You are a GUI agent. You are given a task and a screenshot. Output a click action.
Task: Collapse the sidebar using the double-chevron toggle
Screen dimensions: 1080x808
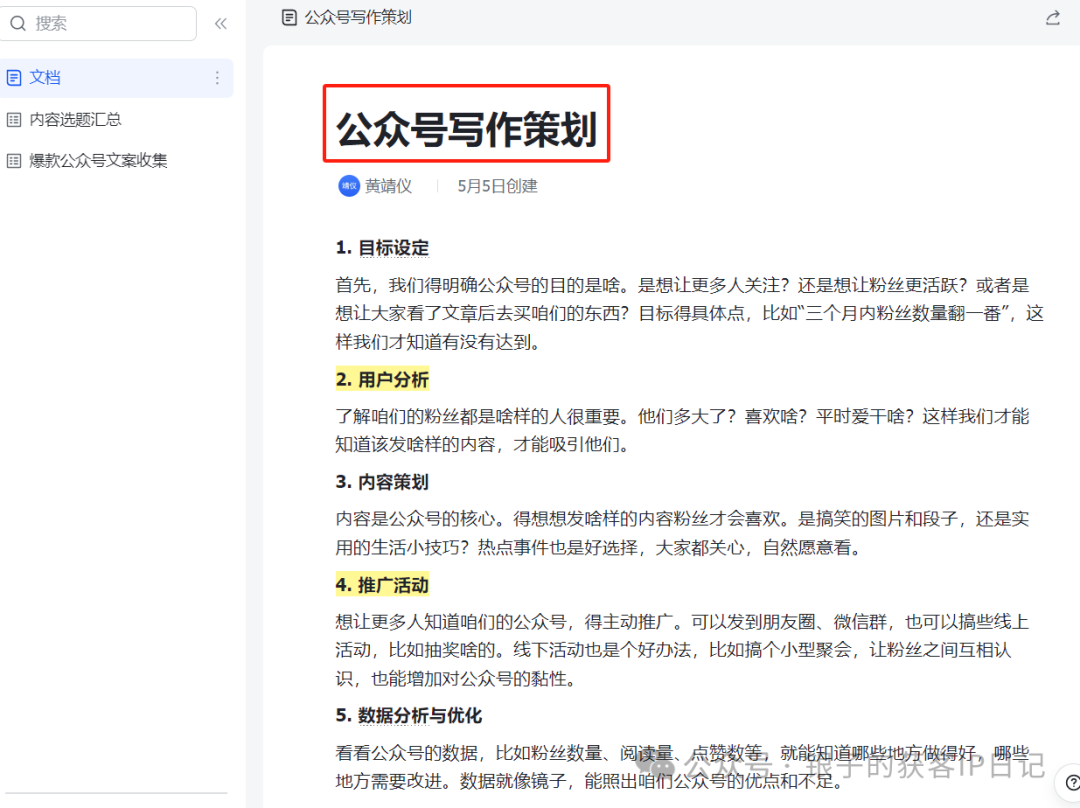pyautogui.click(x=220, y=23)
